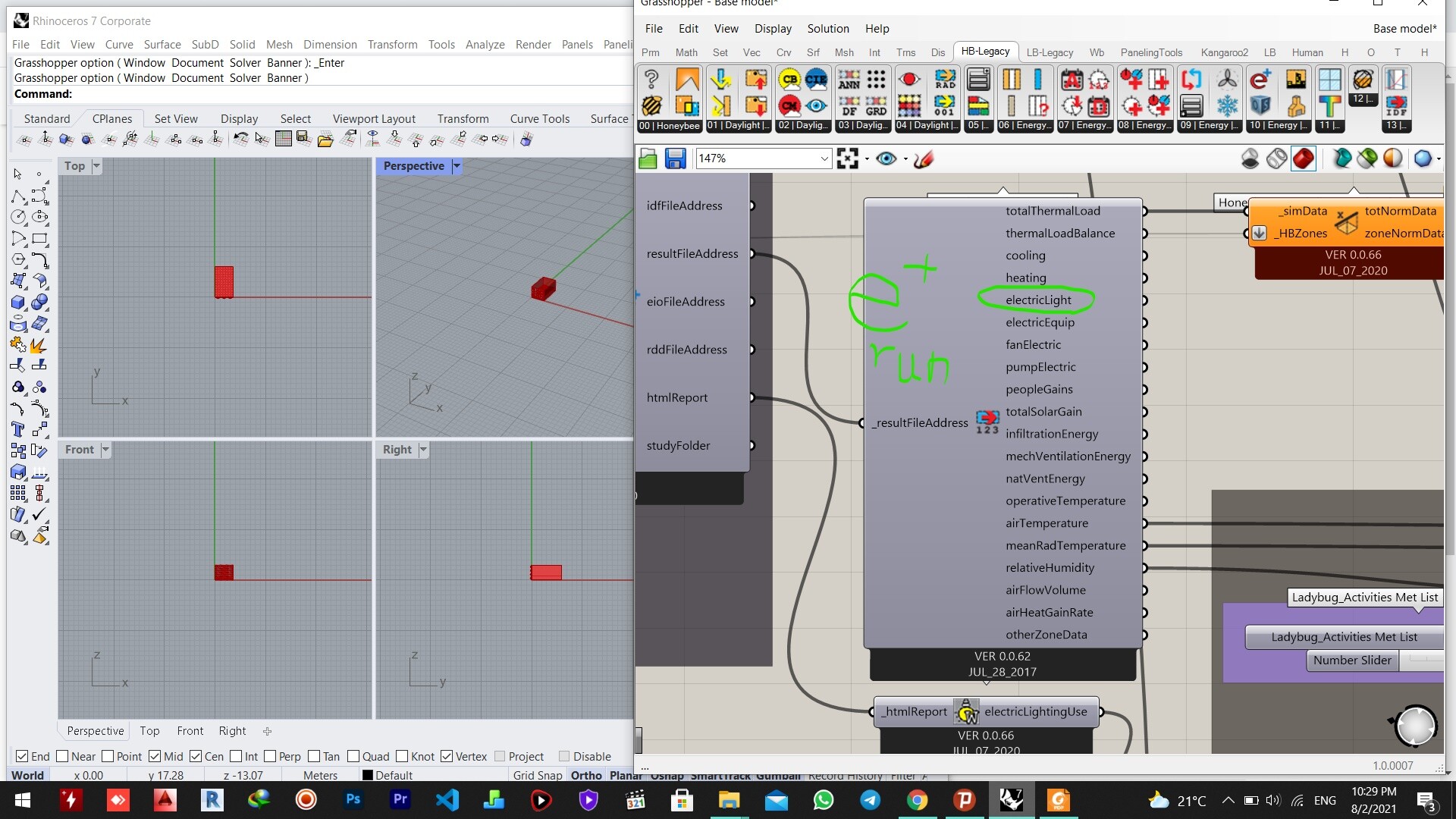Click the RAD materials icon in Daylight ribbon
The image size is (1456, 819).
(945, 80)
